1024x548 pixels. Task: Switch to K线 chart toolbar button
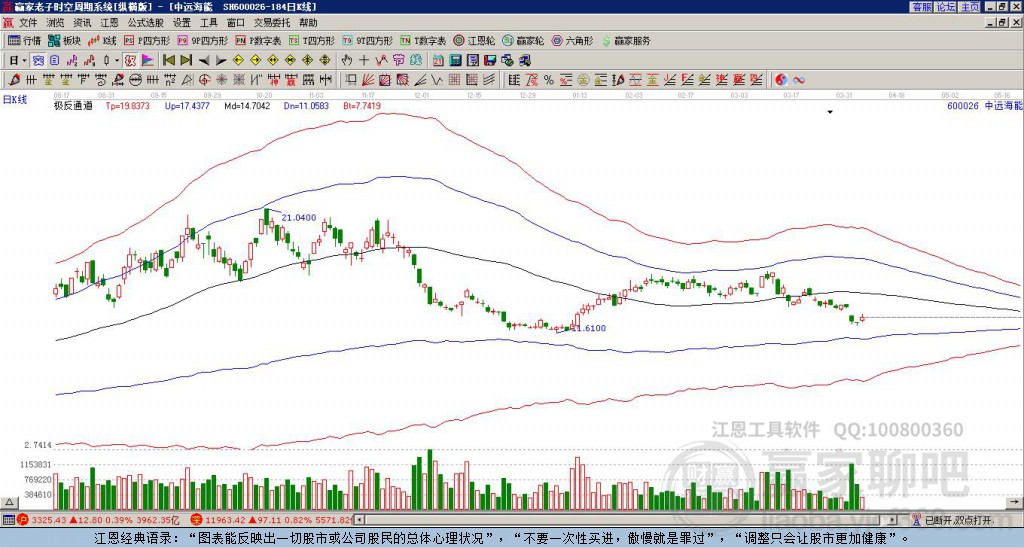click(102, 40)
